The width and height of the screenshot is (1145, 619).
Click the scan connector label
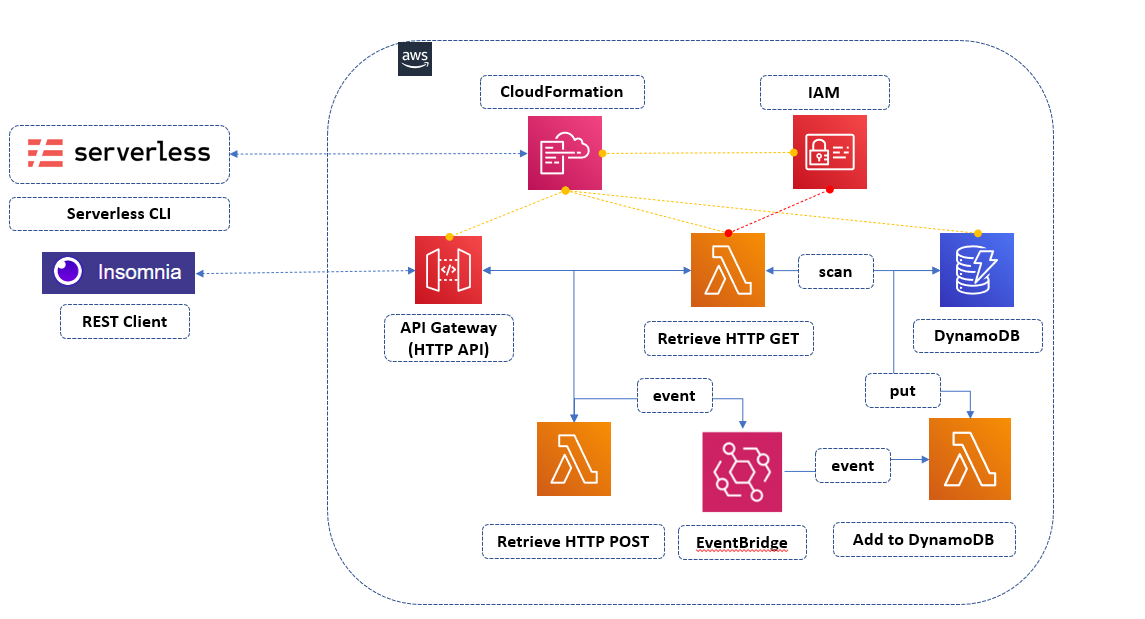pos(835,271)
